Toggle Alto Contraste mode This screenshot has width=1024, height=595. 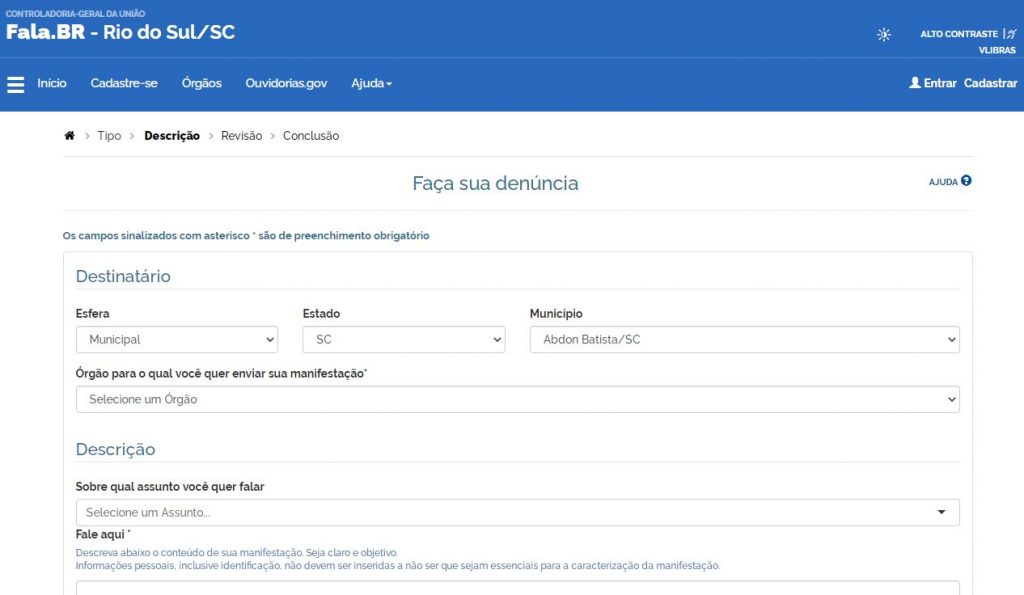click(958, 34)
